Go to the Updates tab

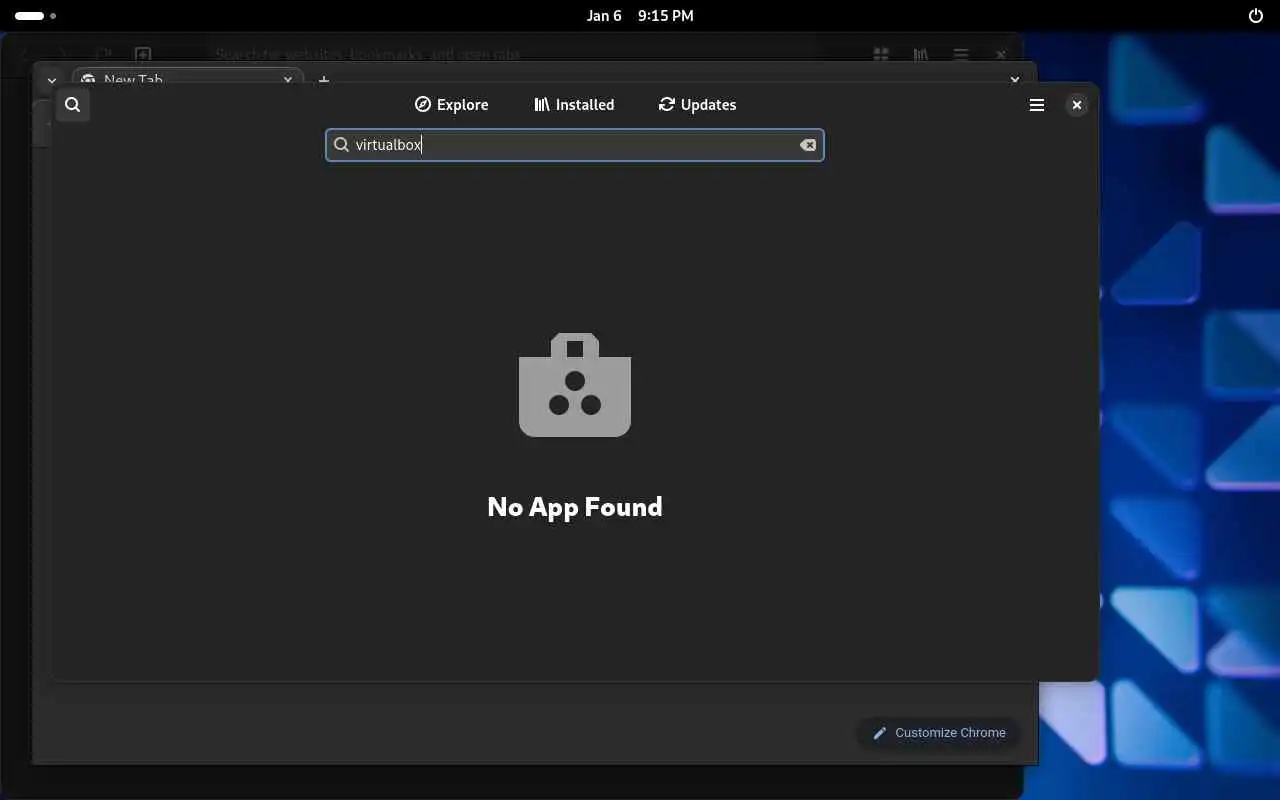coord(697,105)
